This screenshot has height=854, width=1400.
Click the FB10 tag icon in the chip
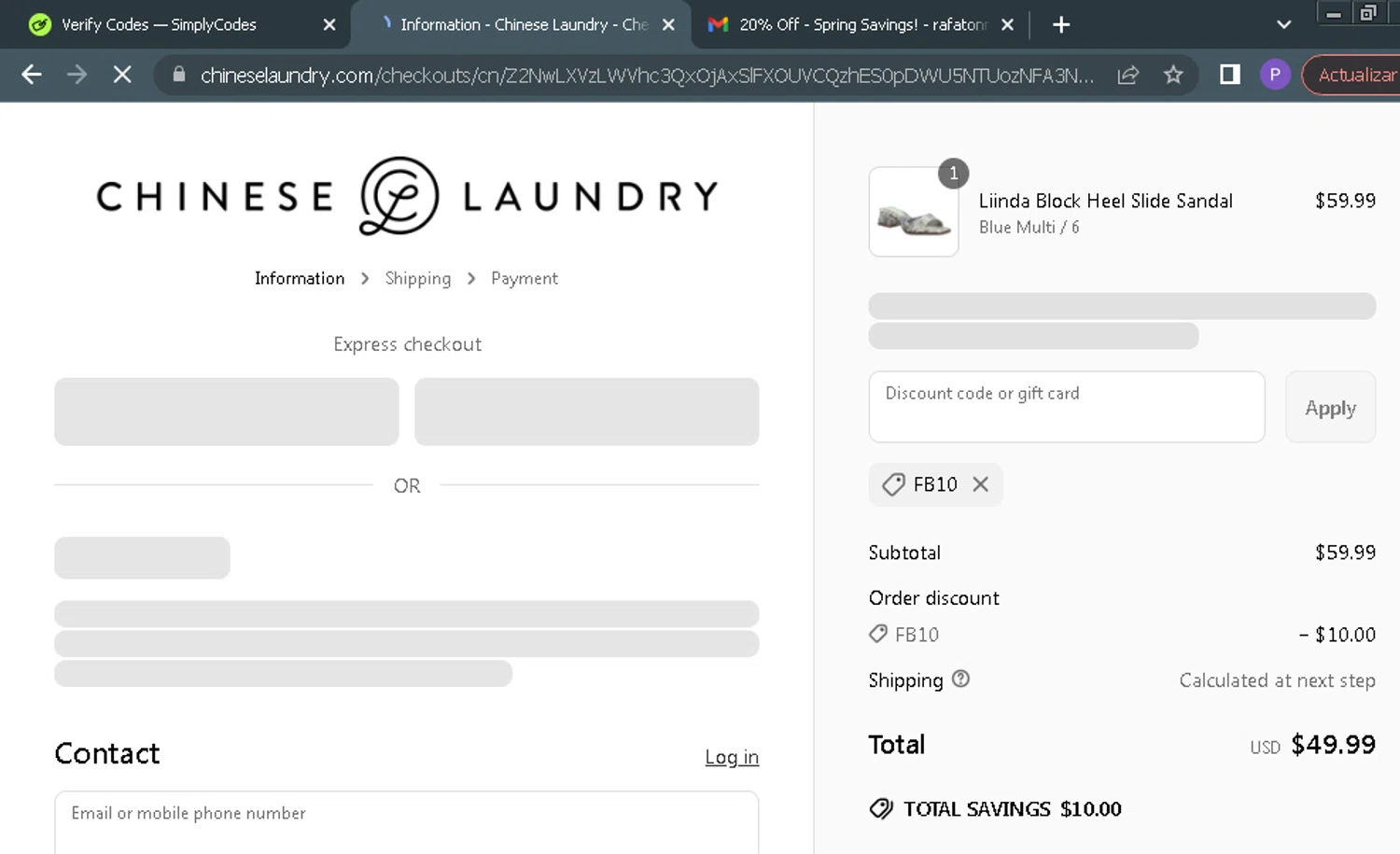point(893,484)
